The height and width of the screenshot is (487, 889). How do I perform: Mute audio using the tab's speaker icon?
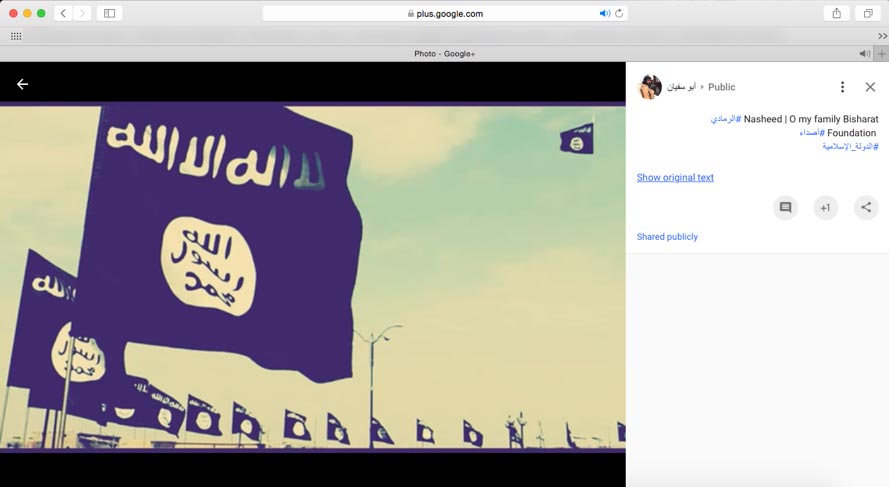[x=864, y=54]
